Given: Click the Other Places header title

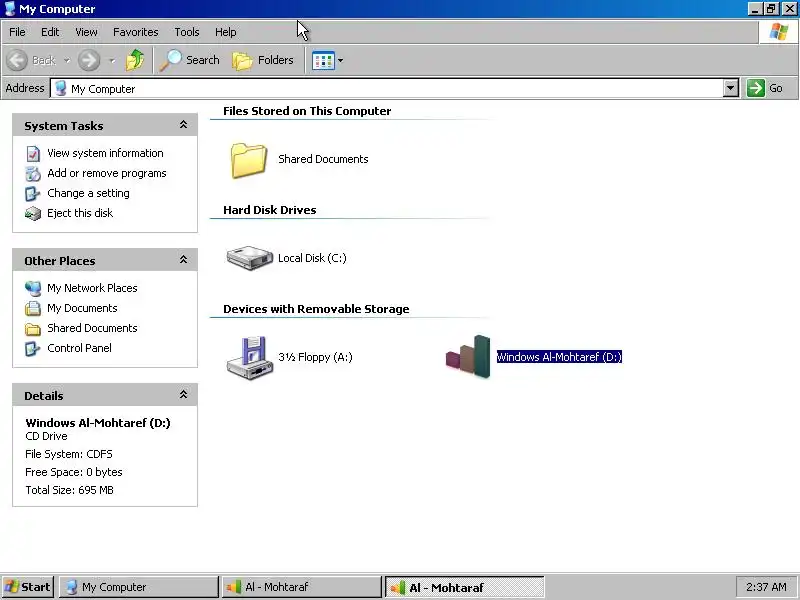Looking at the screenshot, I should [x=60, y=261].
